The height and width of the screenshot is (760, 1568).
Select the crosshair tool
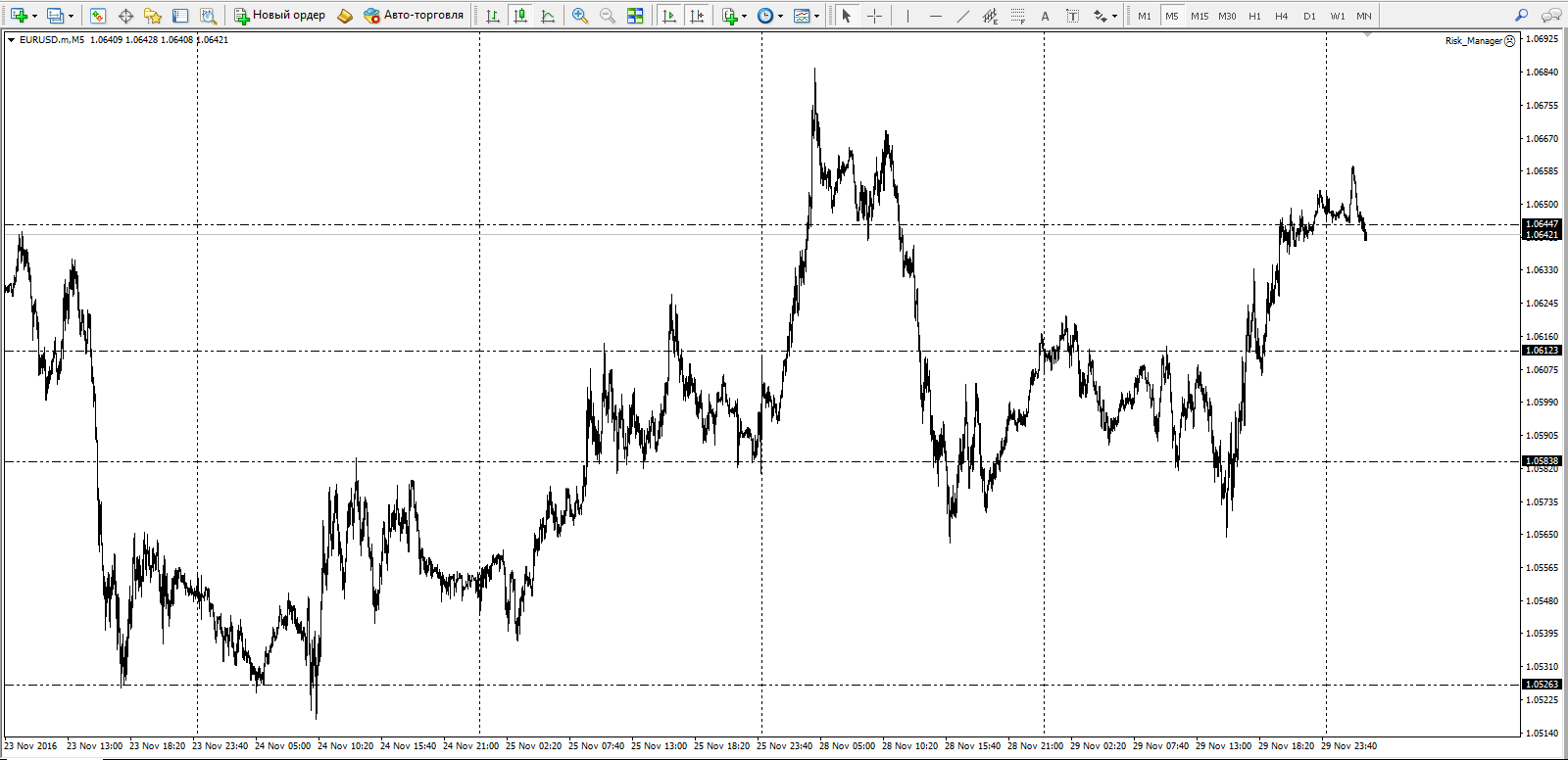pos(874,16)
